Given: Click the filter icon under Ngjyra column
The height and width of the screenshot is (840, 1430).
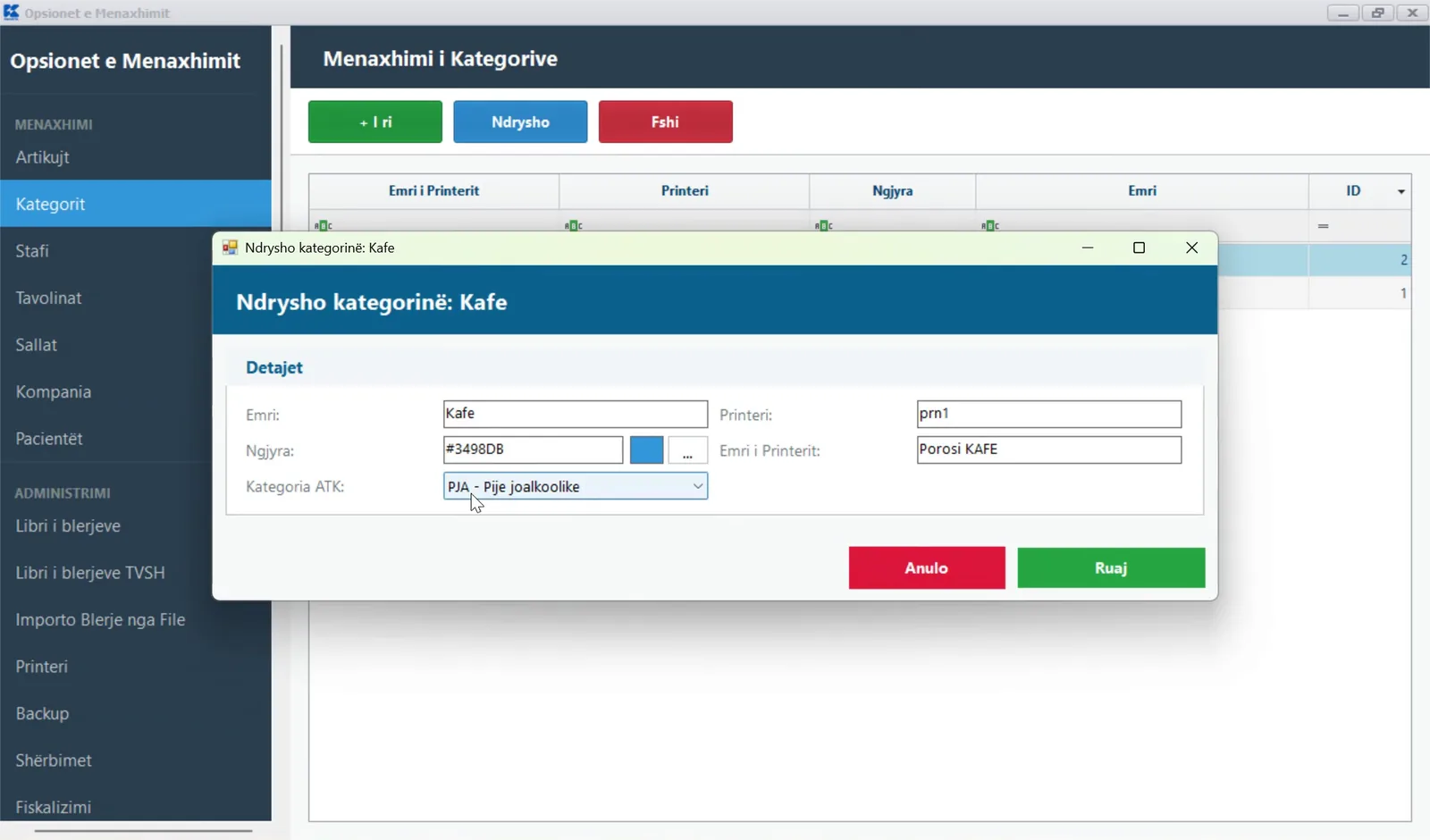Looking at the screenshot, I should click(x=824, y=225).
